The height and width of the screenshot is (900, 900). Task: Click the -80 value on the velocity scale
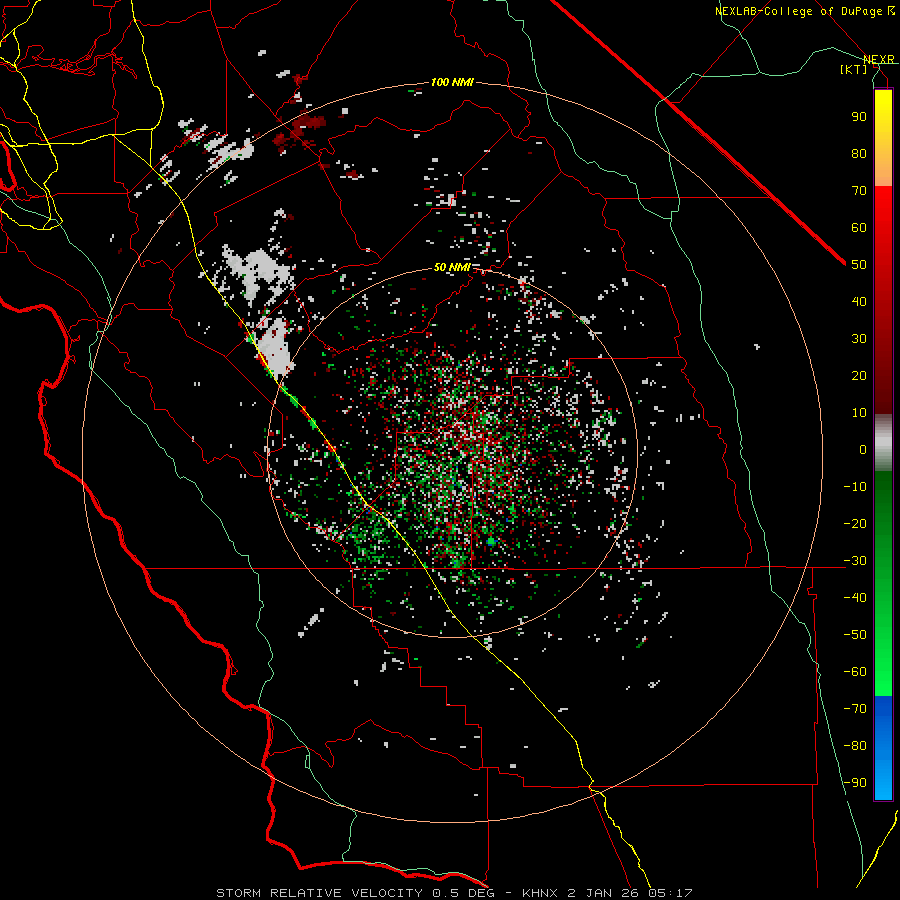click(x=855, y=746)
